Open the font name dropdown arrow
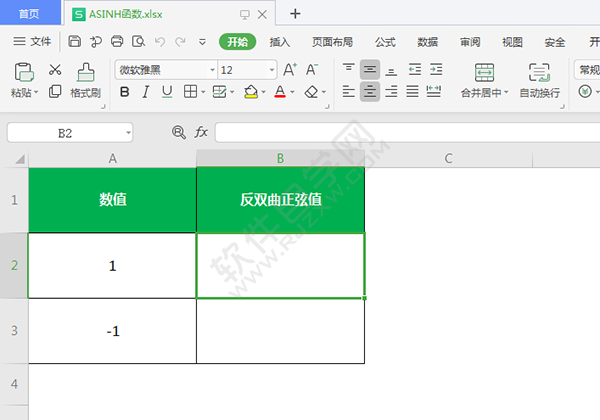The height and width of the screenshot is (420, 600). click(x=212, y=70)
